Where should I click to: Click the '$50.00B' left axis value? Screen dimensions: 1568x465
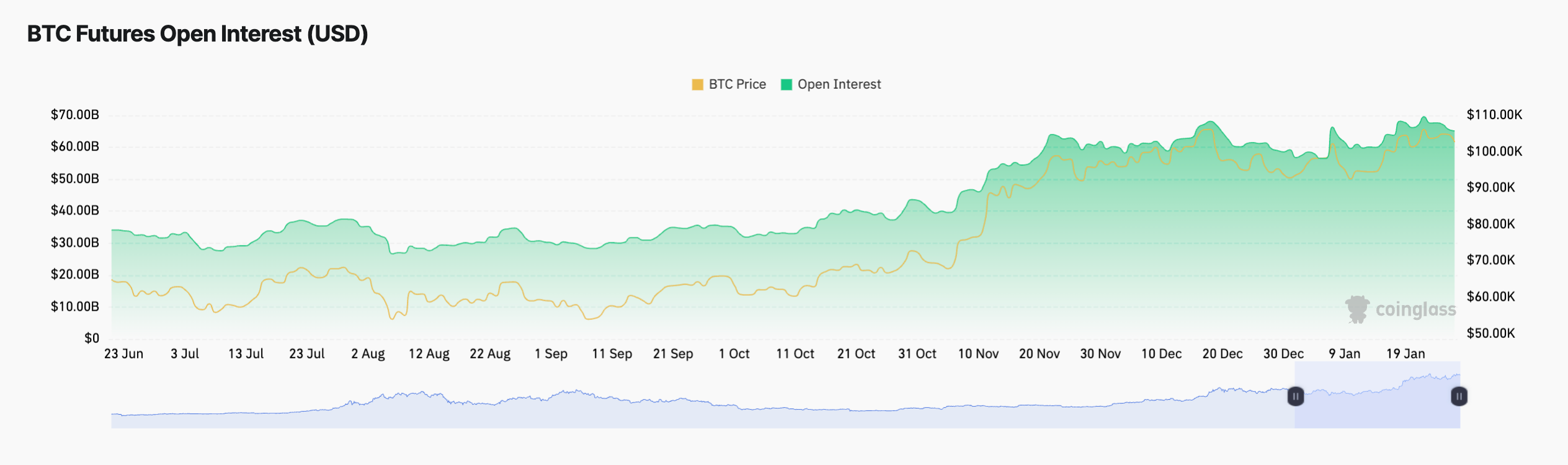click(74, 179)
